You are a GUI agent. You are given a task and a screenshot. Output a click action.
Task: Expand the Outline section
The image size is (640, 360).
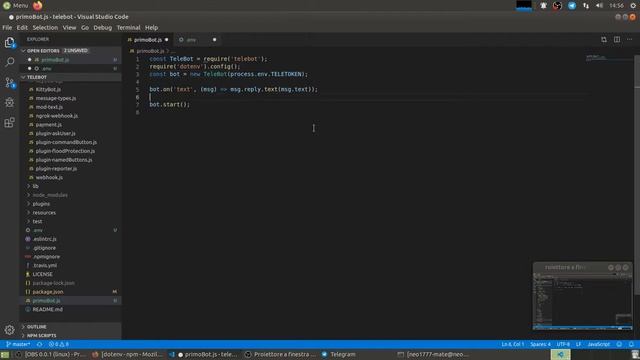(71, 327)
